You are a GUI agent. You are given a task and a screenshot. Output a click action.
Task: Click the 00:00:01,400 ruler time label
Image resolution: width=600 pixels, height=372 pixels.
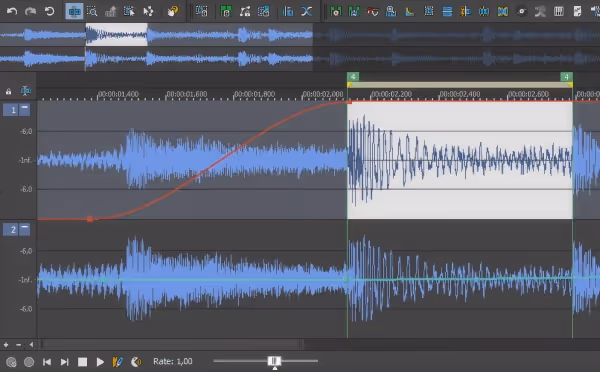click(x=118, y=94)
